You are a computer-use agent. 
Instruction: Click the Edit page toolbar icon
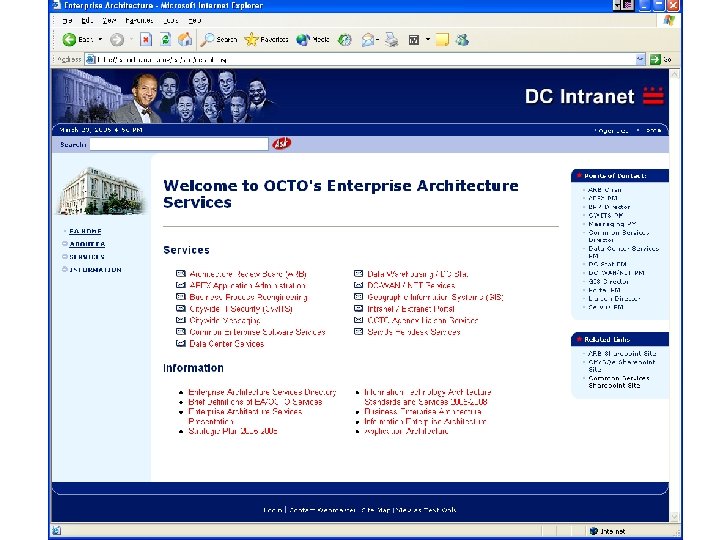pyautogui.click(x=414, y=40)
